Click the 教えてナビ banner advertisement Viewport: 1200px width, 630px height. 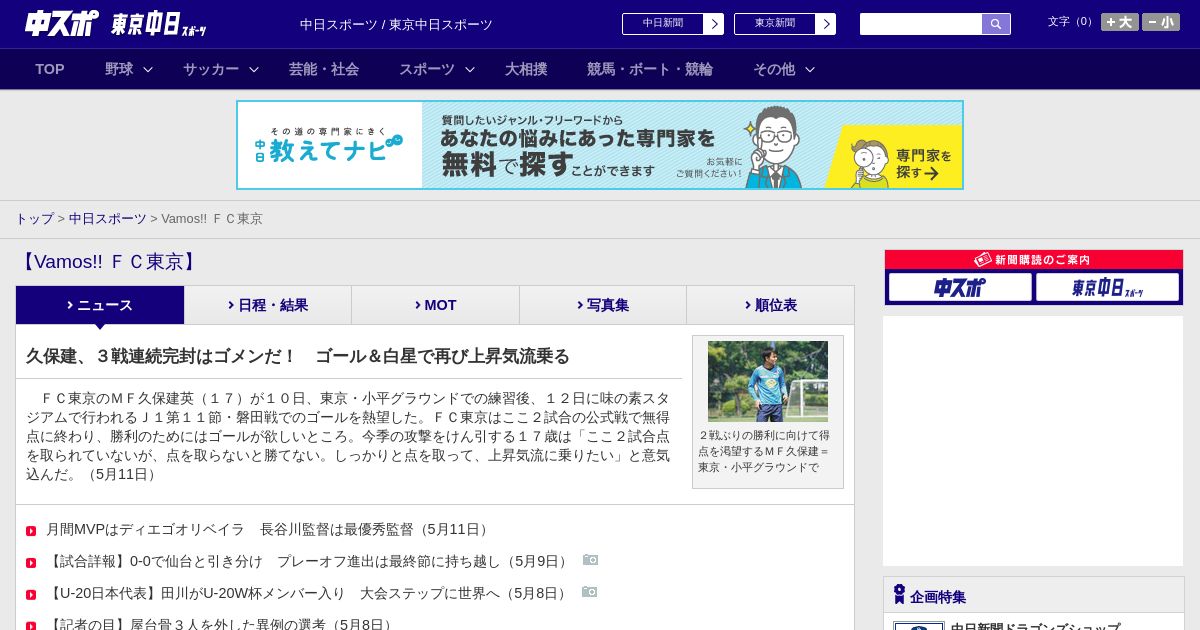point(600,145)
